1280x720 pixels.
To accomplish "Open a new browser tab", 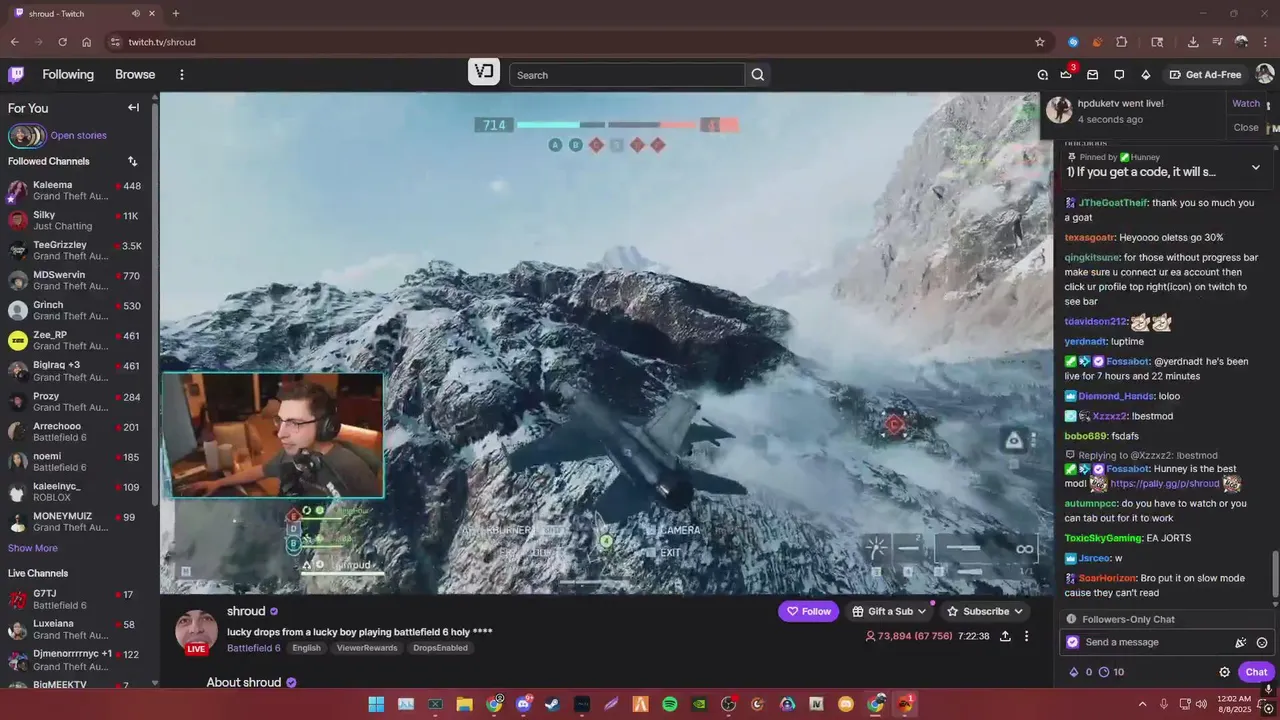I will [x=175, y=13].
